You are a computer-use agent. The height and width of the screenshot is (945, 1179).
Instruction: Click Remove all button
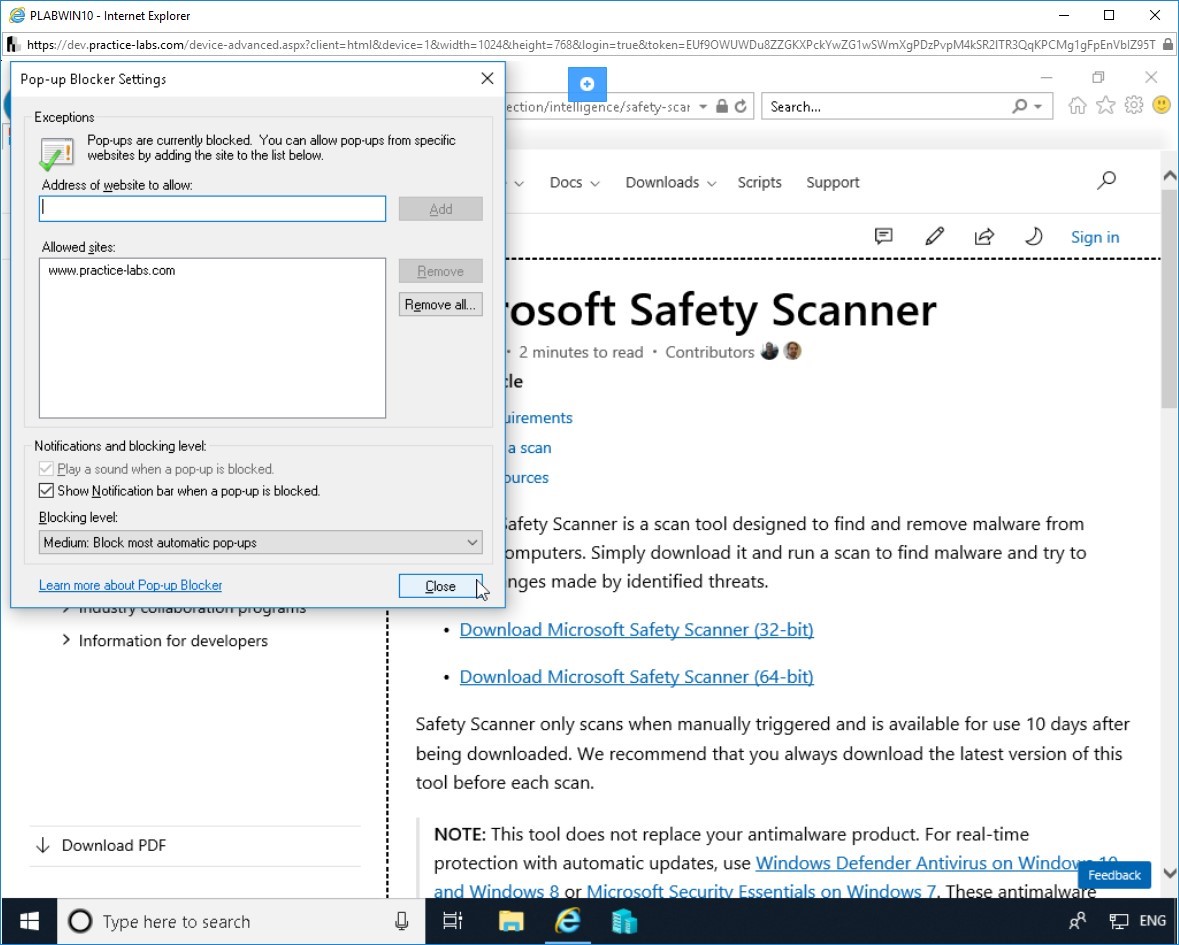click(x=441, y=304)
